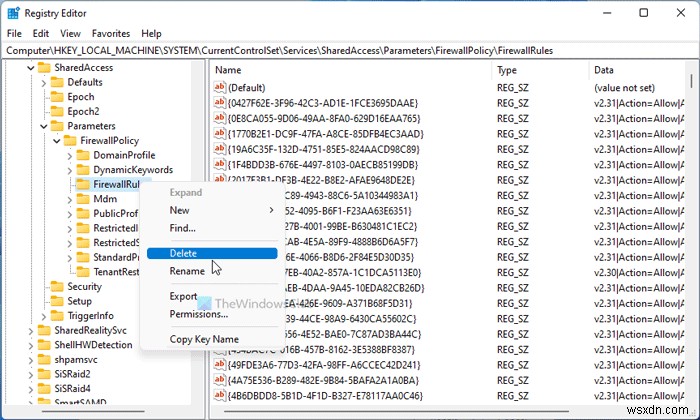700x420 pixels.
Task: Click the FirewallPolicy folder icon
Action: click(70, 141)
